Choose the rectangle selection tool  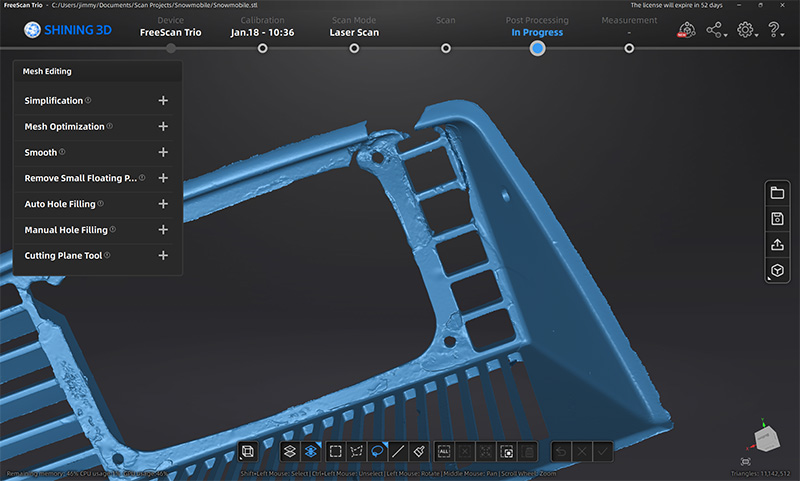coord(335,451)
